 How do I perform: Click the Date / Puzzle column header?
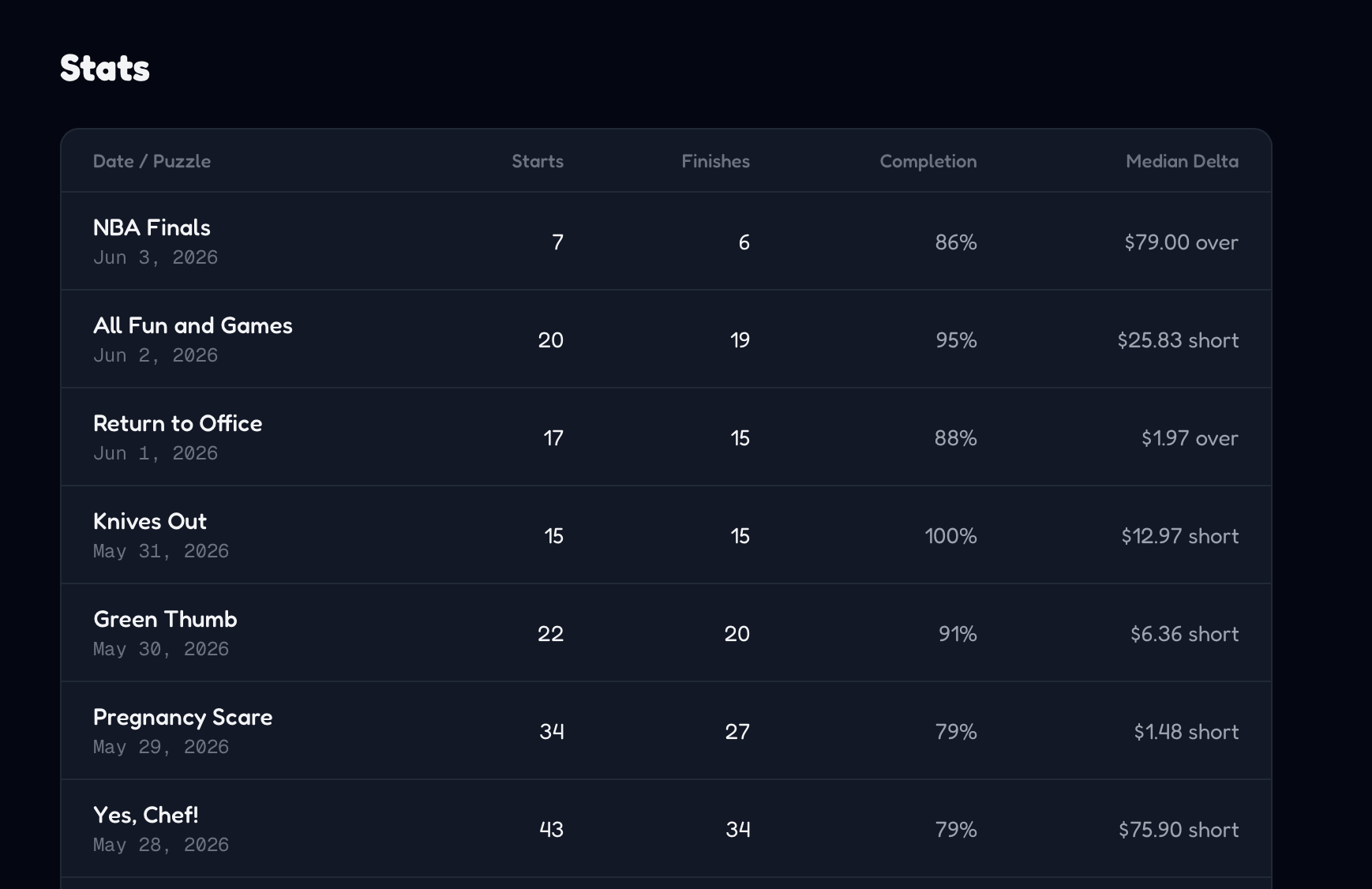[152, 161]
